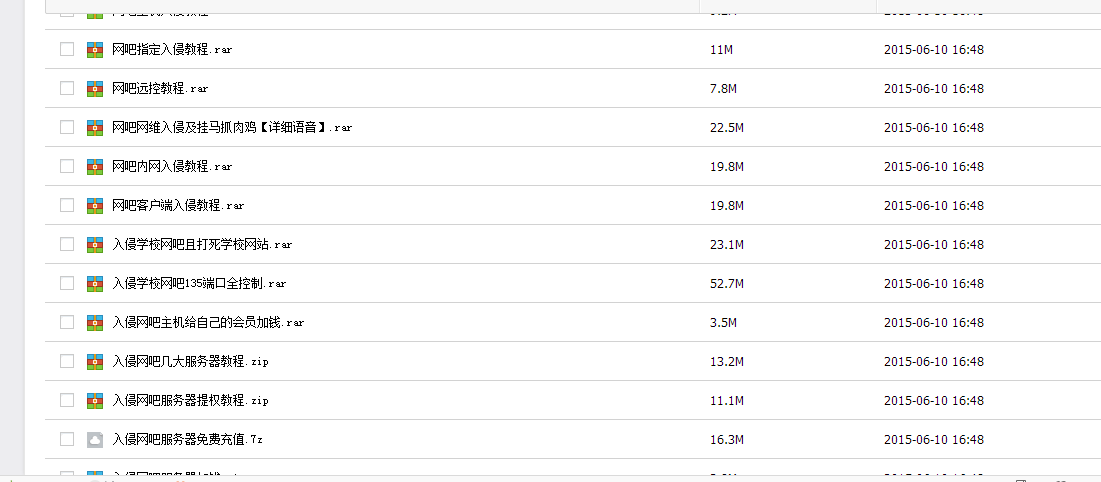Open 入侵网吧主机给自己的会员加钱.rar by its name
This screenshot has width=1101, height=482.
209,323
